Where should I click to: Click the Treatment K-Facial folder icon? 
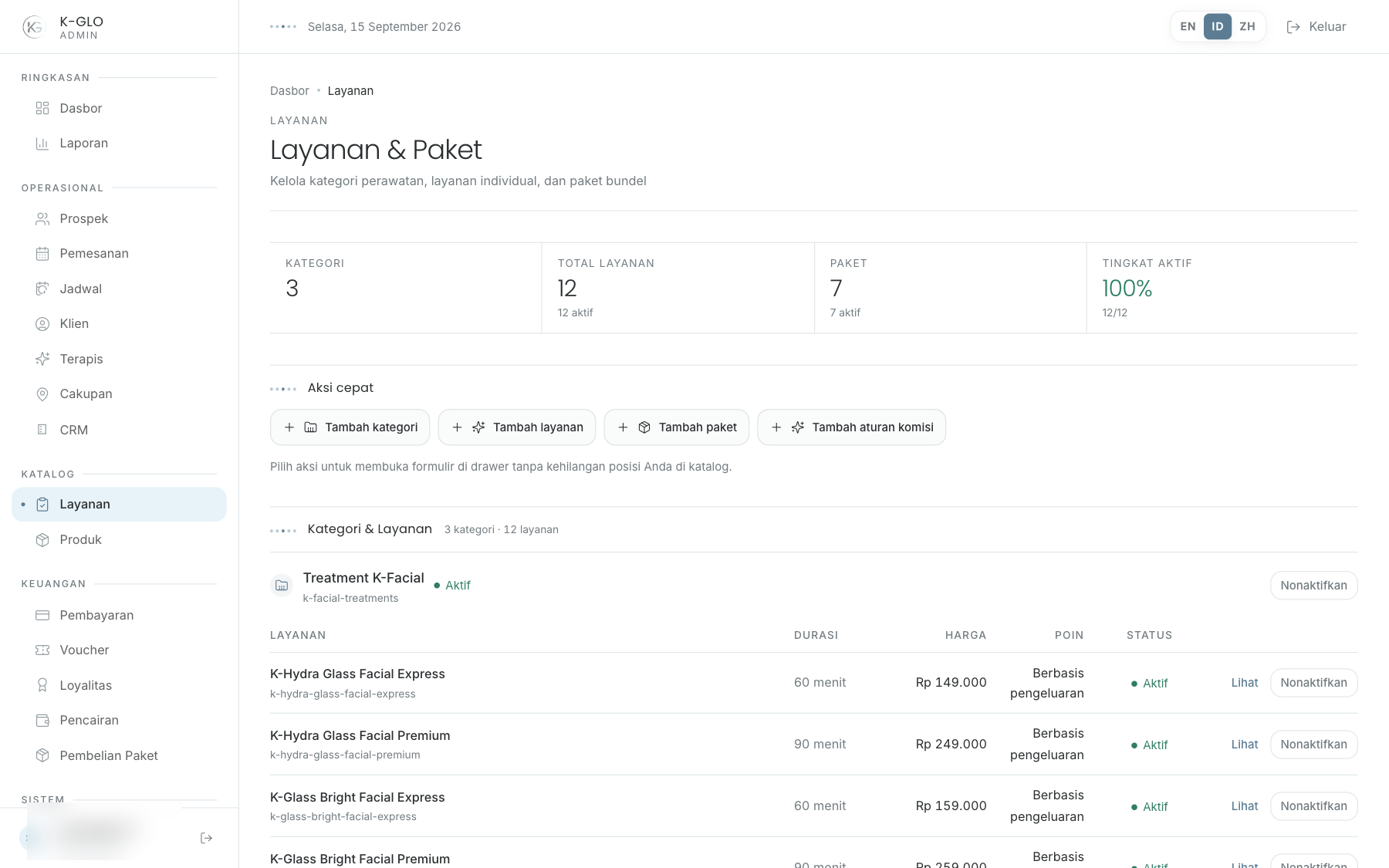(282, 586)
